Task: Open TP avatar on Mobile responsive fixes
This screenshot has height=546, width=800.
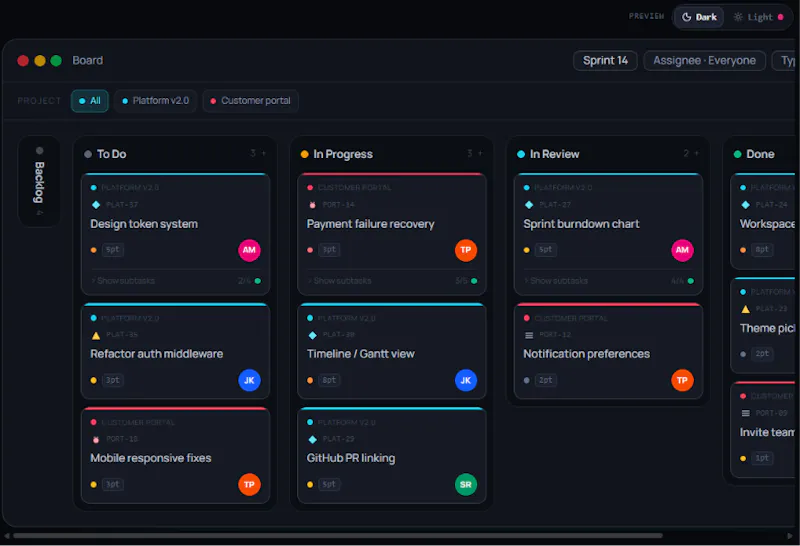Action: (249, 484)
